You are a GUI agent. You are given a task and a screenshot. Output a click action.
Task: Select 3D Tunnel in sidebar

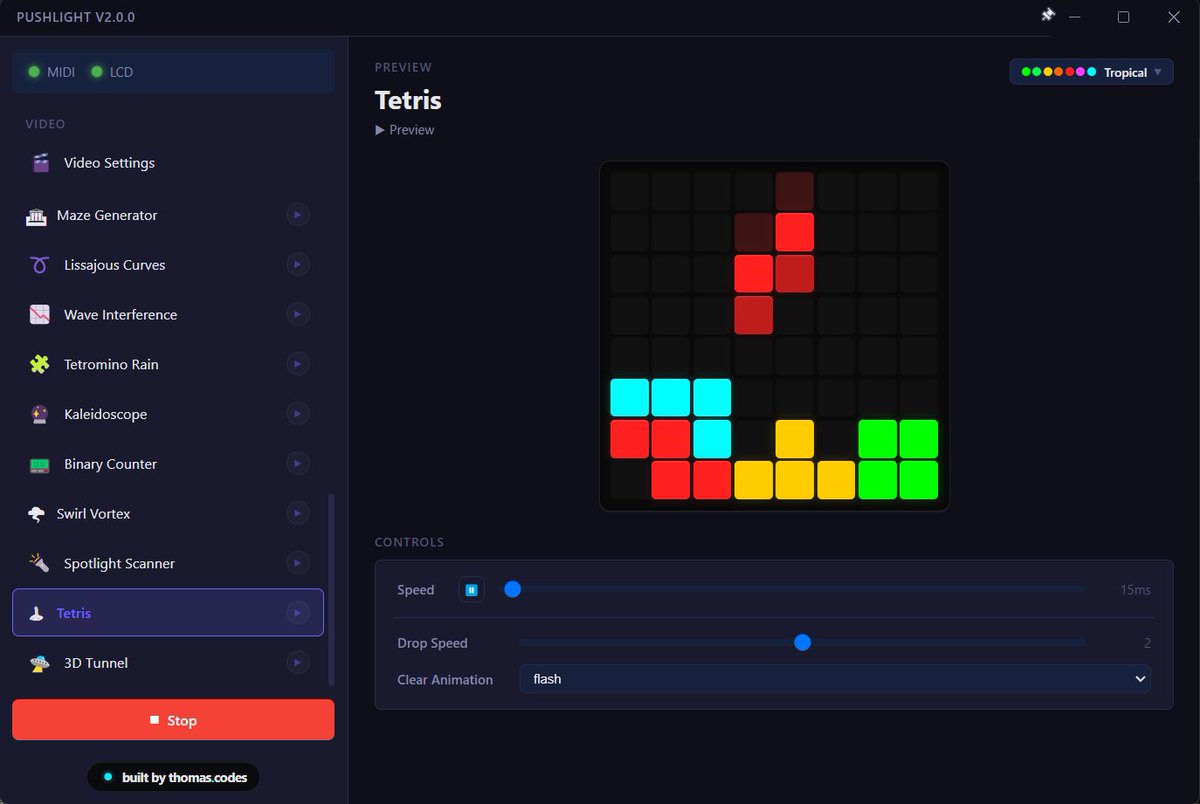(168, 663)
